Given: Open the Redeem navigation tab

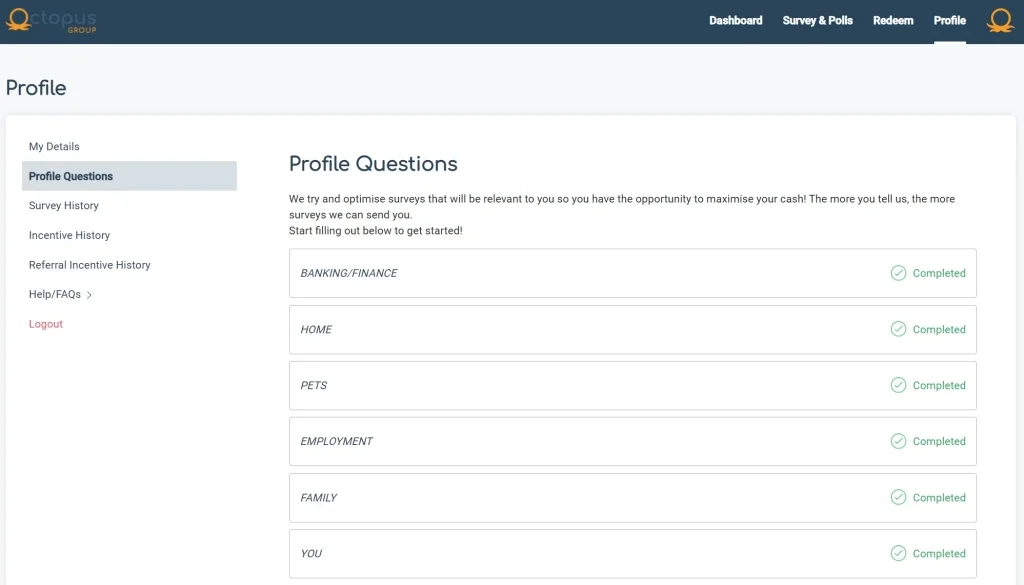Looking at the screenshot, I should 893,21.
